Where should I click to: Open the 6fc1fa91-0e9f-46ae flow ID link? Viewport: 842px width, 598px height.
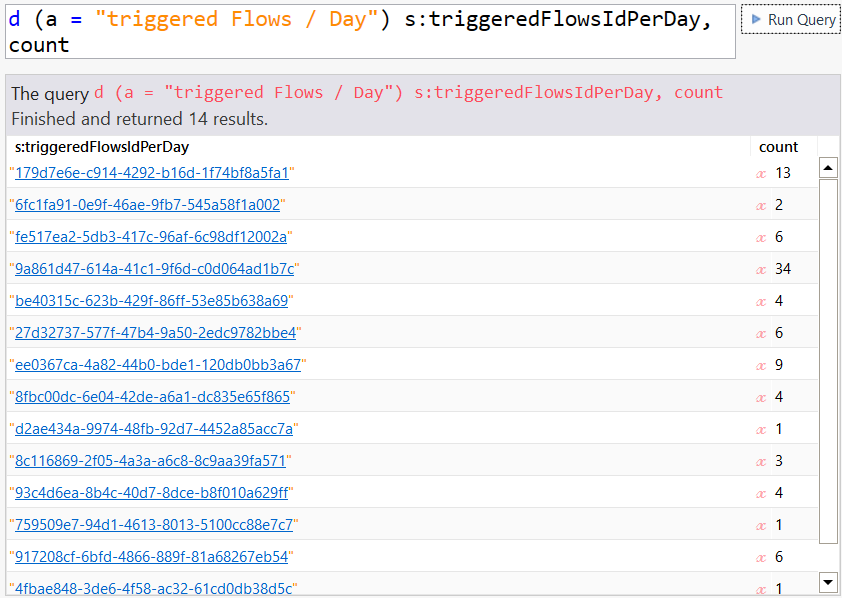148,205
